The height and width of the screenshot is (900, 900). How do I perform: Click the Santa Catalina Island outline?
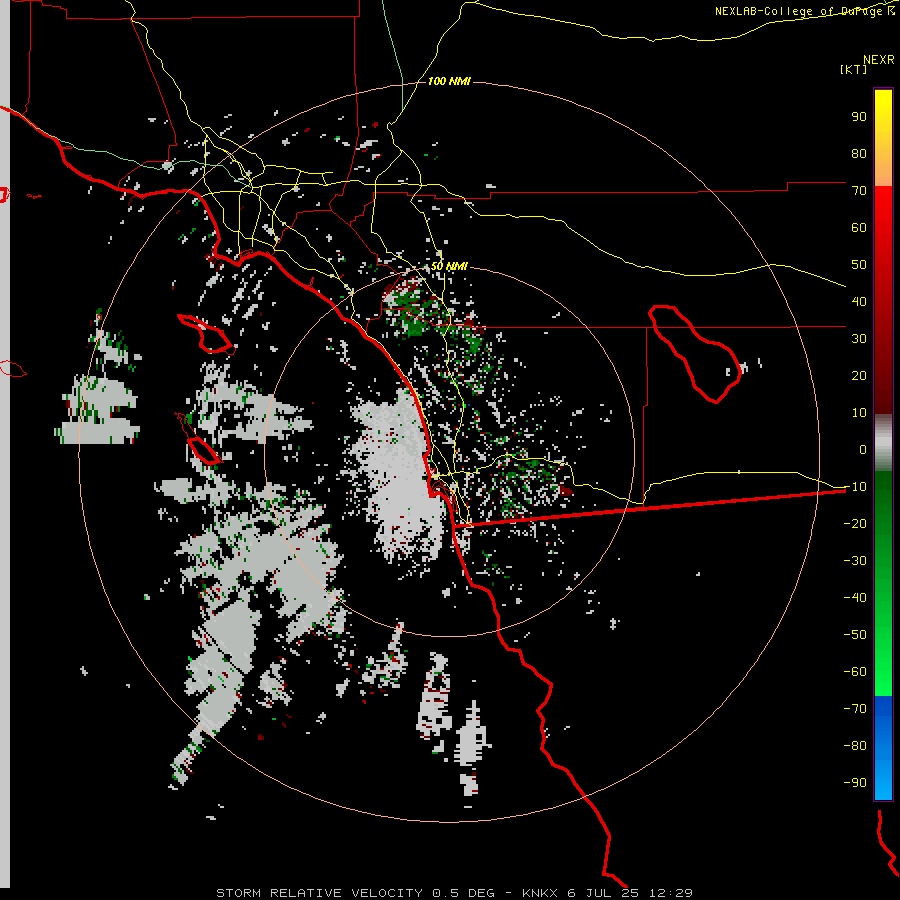tap(205, 333)
